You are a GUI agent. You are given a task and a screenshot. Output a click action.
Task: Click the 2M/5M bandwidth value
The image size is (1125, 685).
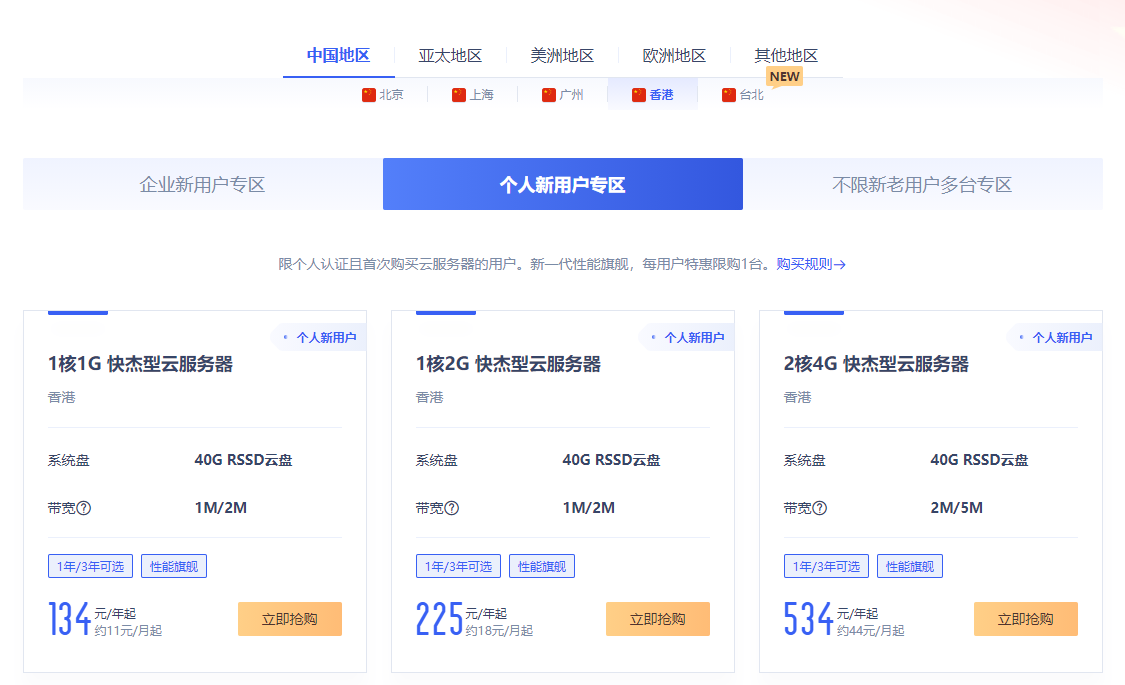point(957,508)
